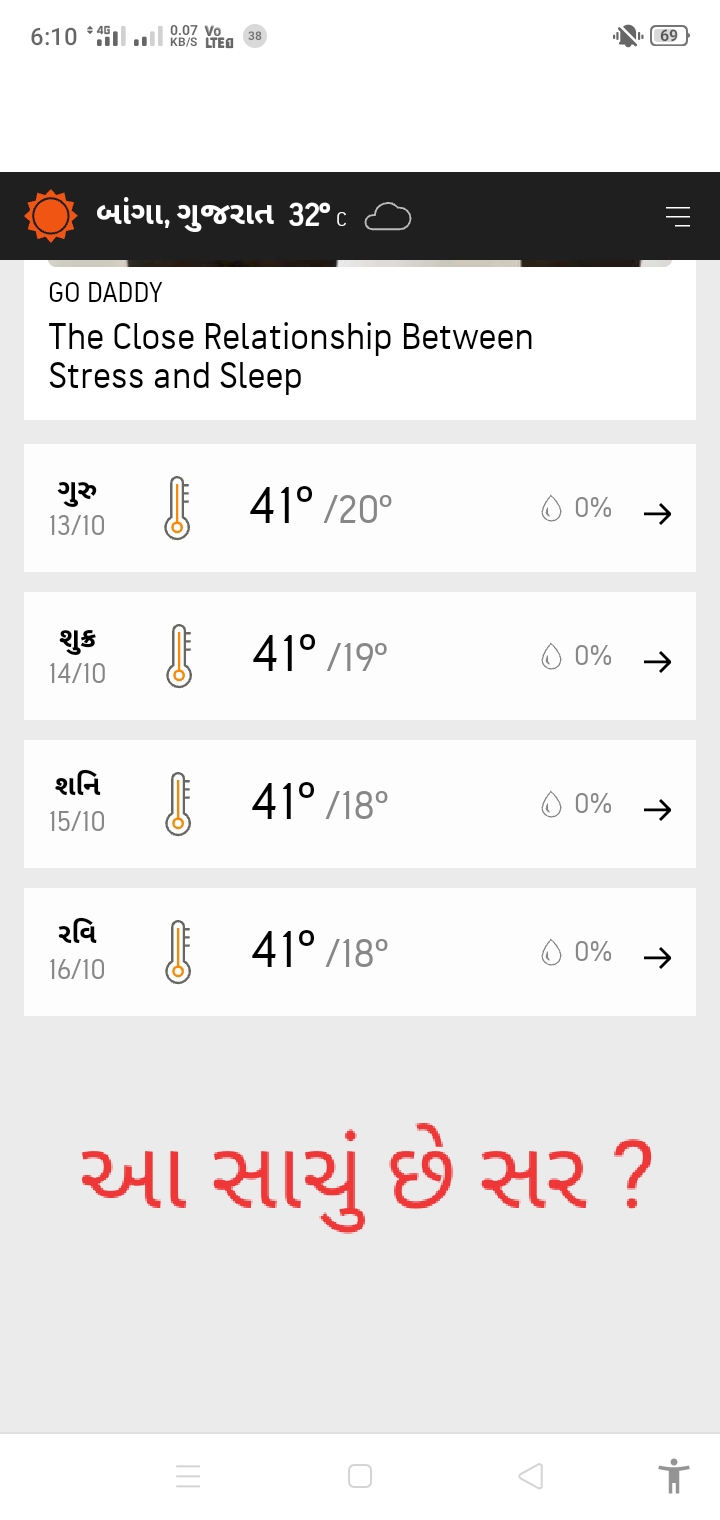Tap બાંગા, ગુજરાત location name
The image size is (720, 1520).
coord(185,215)
